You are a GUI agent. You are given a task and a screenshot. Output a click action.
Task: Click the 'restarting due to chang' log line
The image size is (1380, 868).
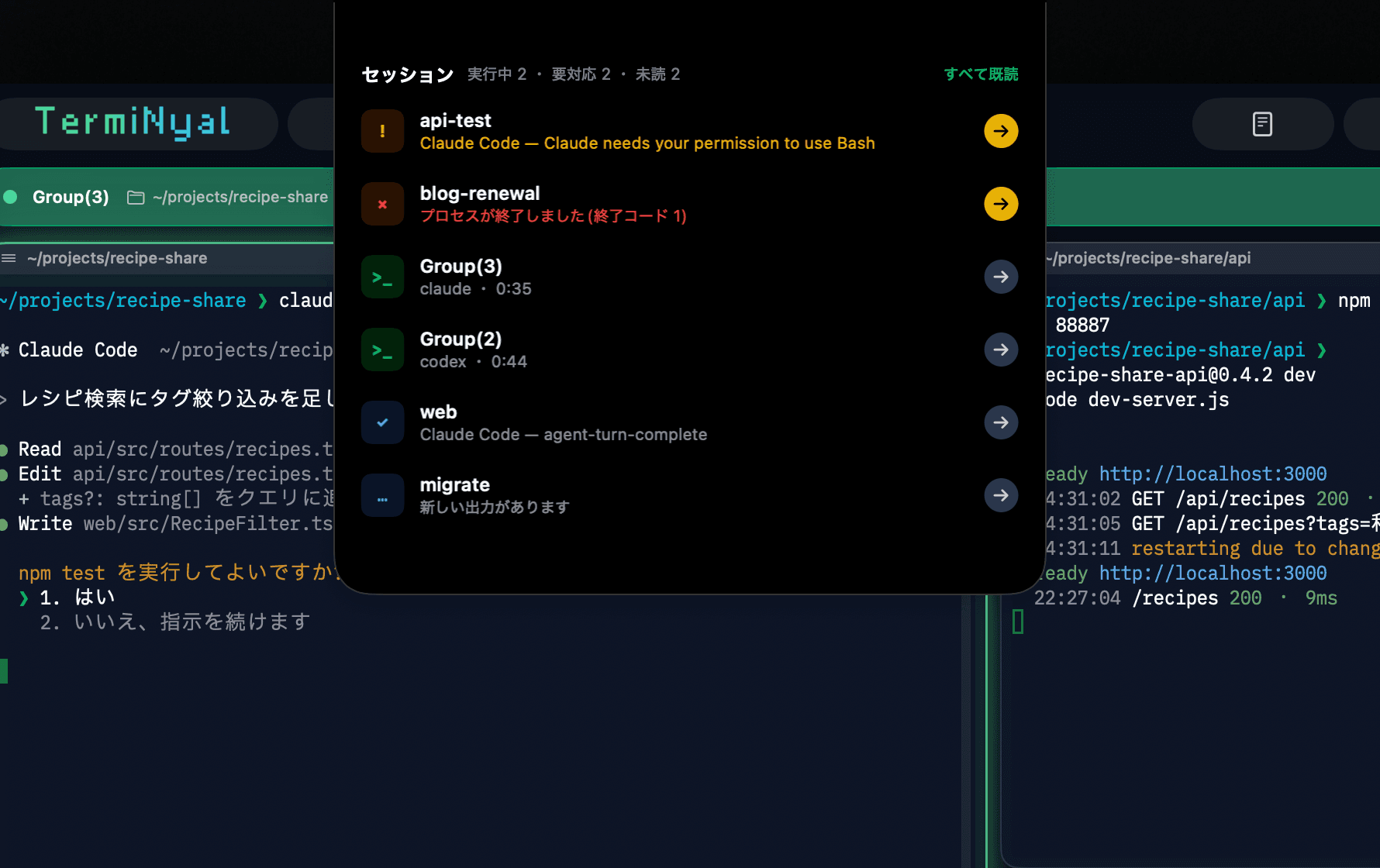1255,549
